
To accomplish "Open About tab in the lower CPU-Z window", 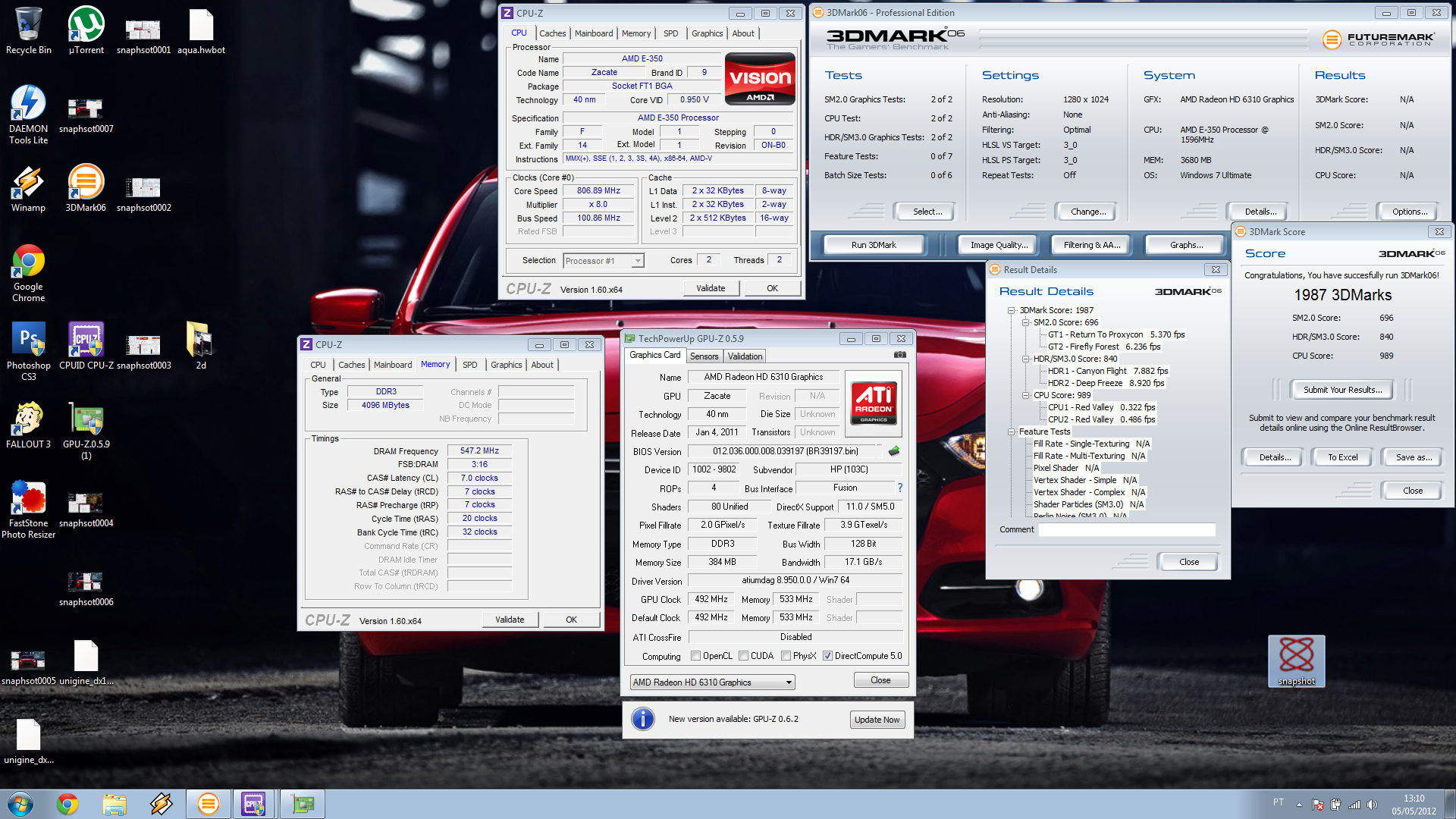I will click(542, 365).
